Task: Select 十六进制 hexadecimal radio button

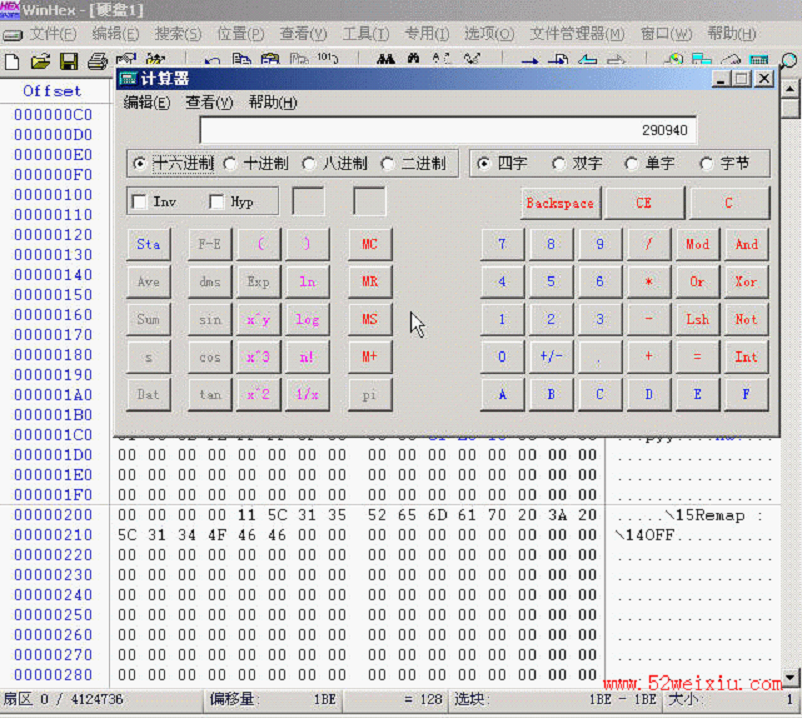Action: 139,164
